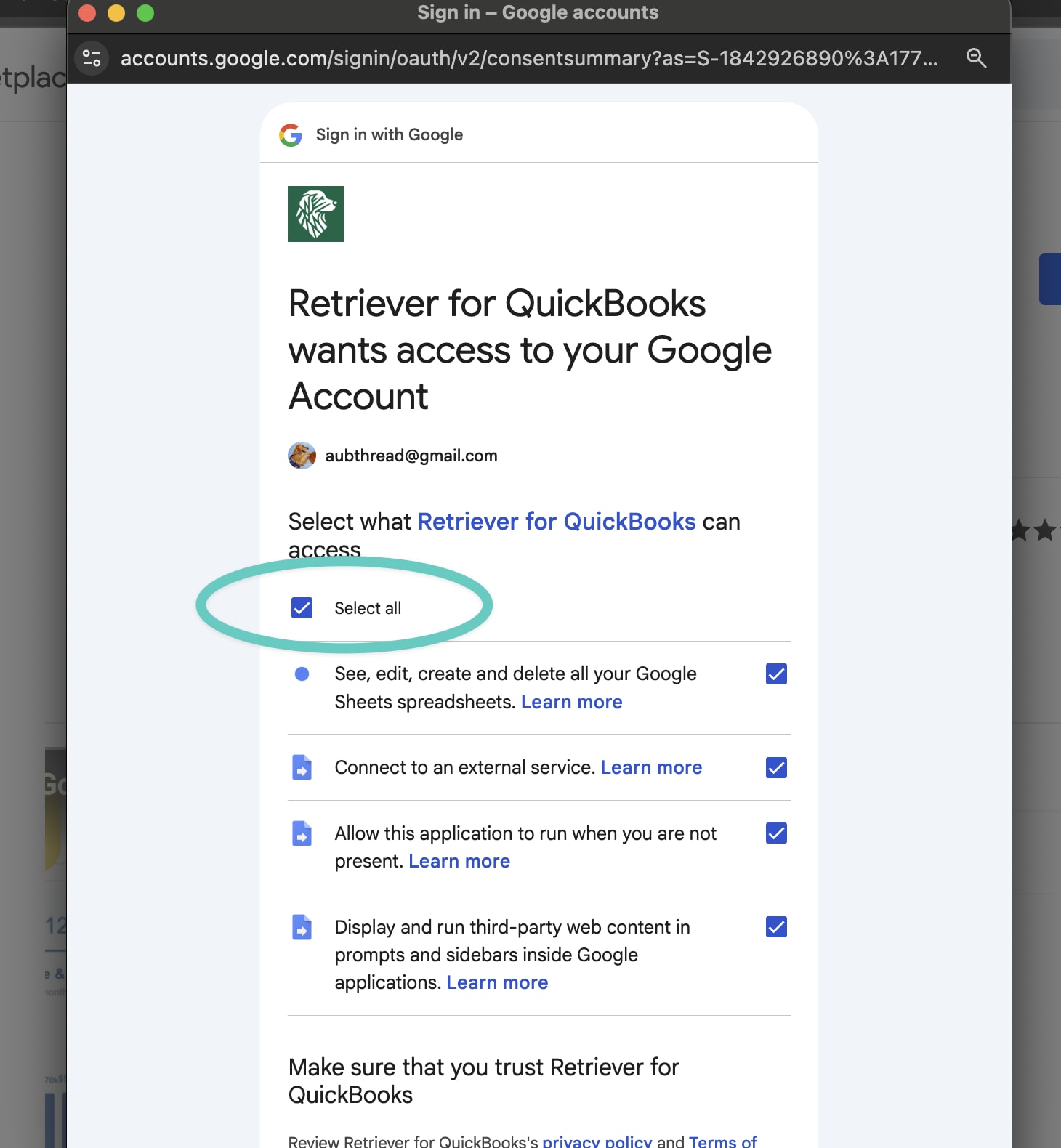This screenshot has width=1061, height=1148.
Task: Open Learn more for Google Sheets permission
Action: (x=571, y=702)
